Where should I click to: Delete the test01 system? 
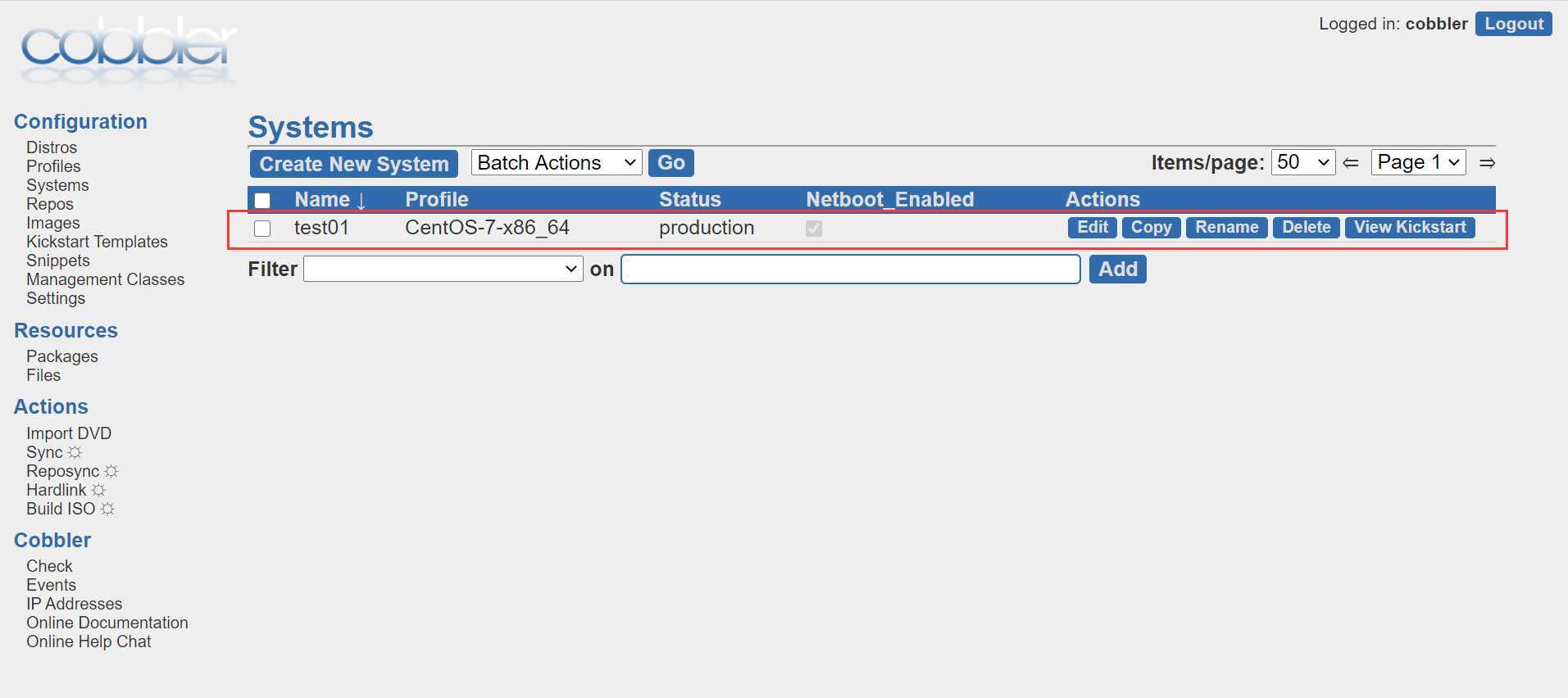1307,228
